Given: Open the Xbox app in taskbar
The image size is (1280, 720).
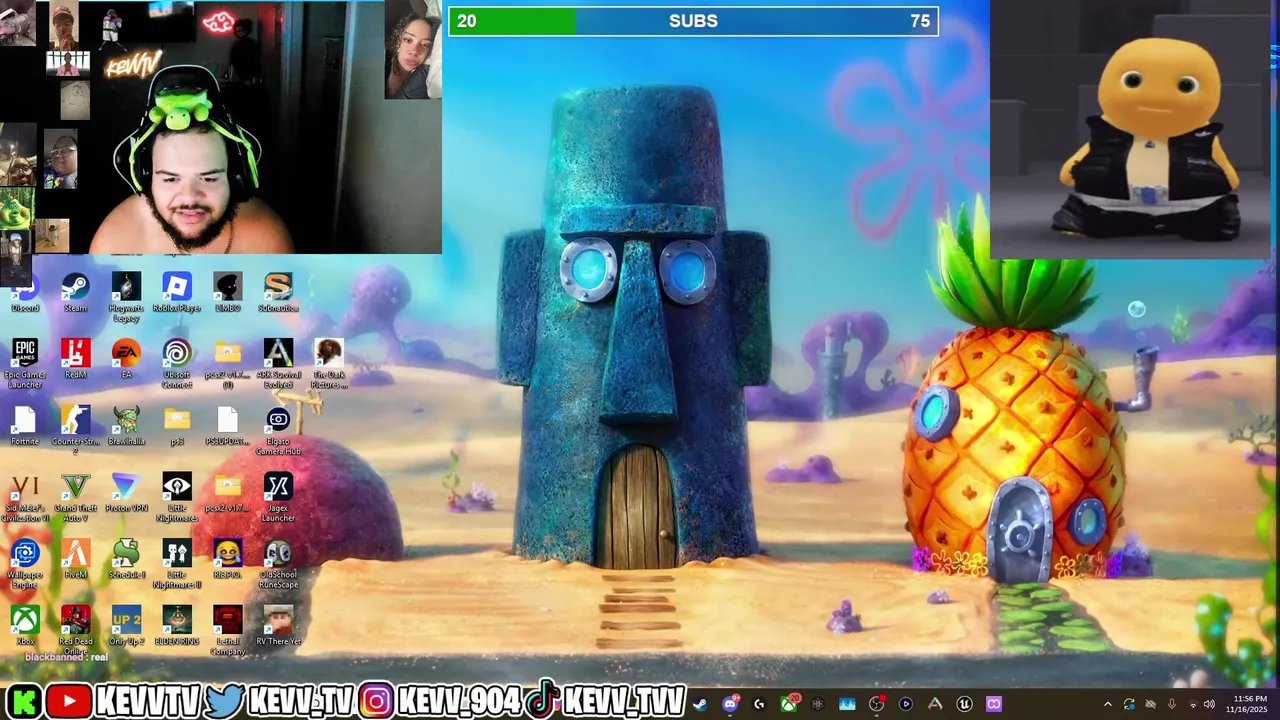Looking at the screenshot, I should click(x=789, y=704).
